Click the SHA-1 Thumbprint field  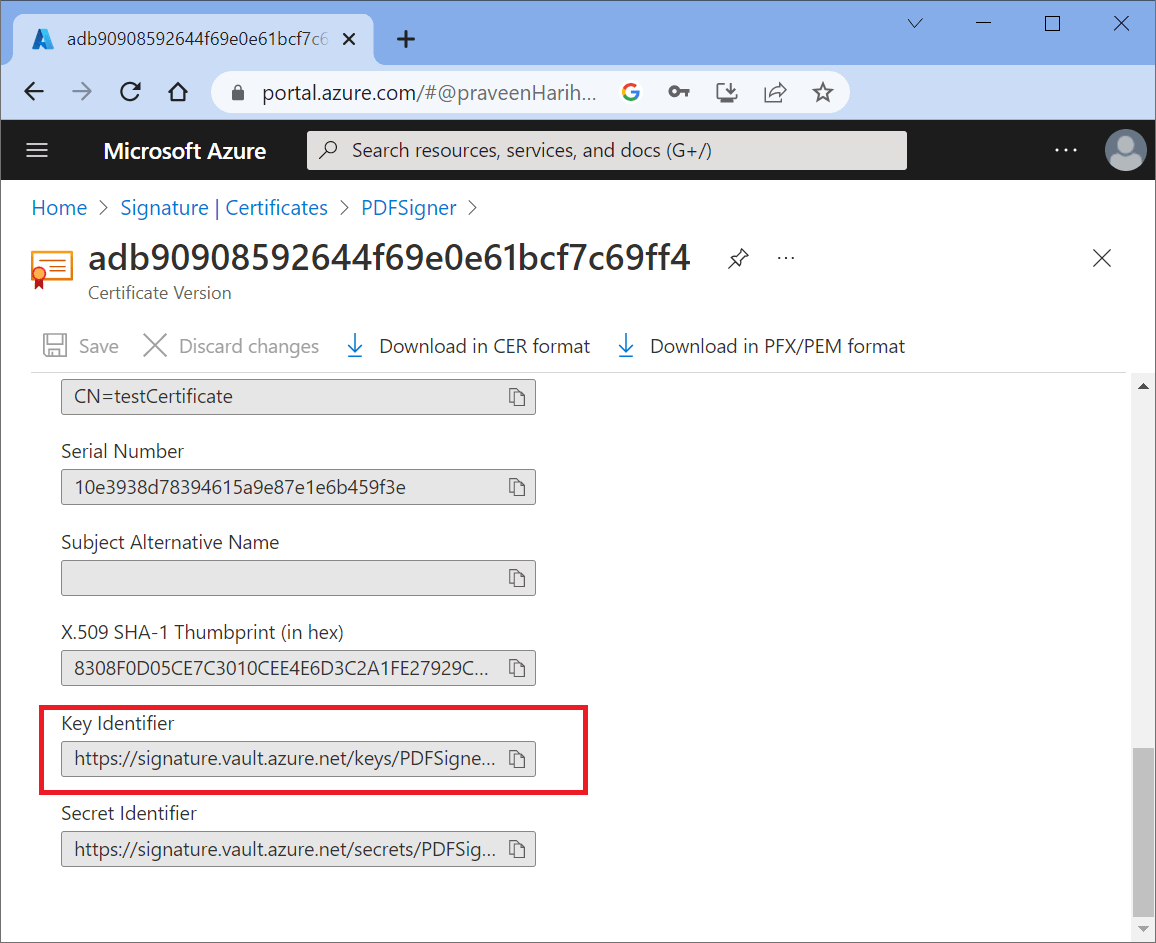298,668
